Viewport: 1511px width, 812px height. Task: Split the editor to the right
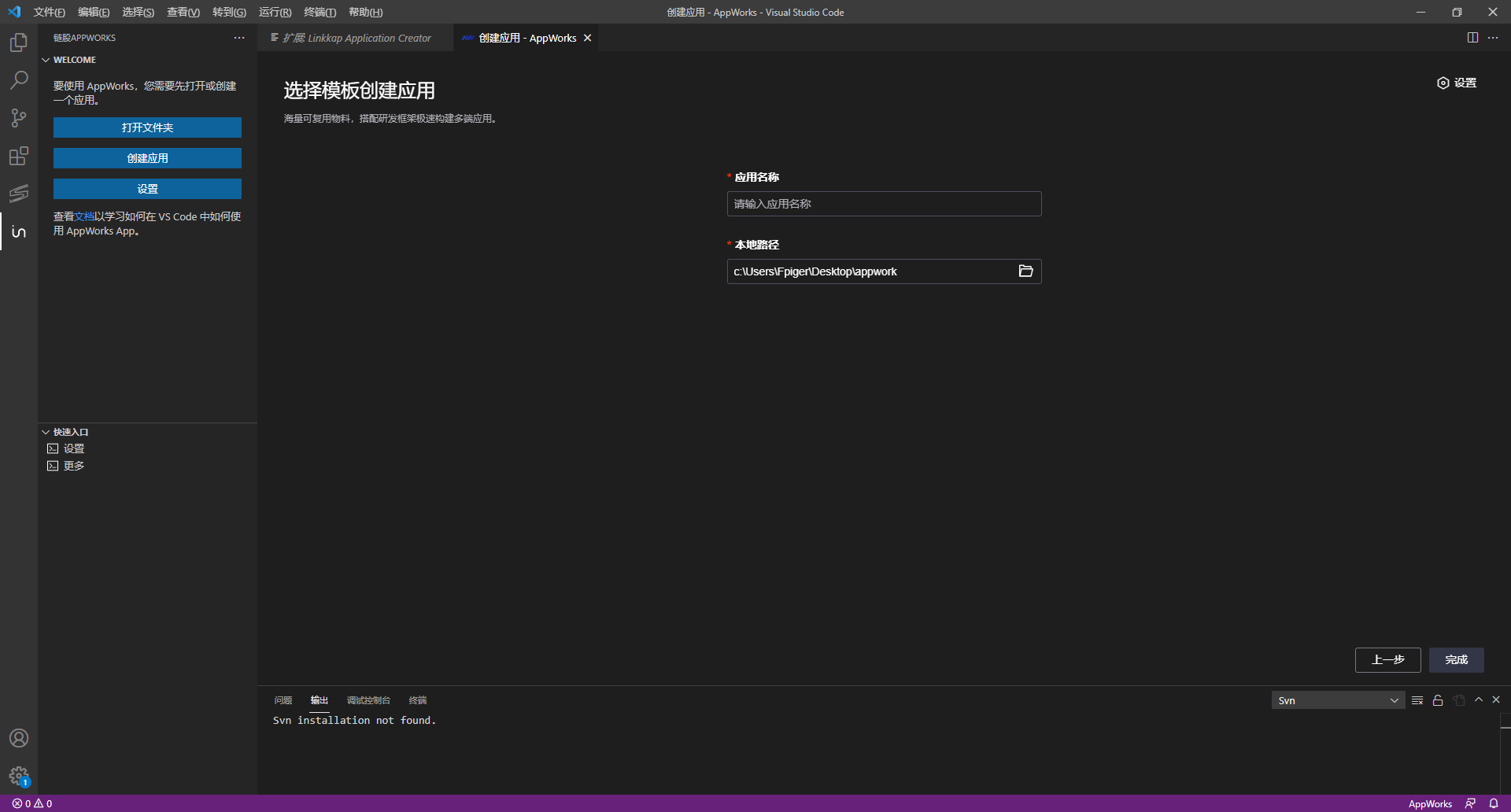pos(1472,38)
